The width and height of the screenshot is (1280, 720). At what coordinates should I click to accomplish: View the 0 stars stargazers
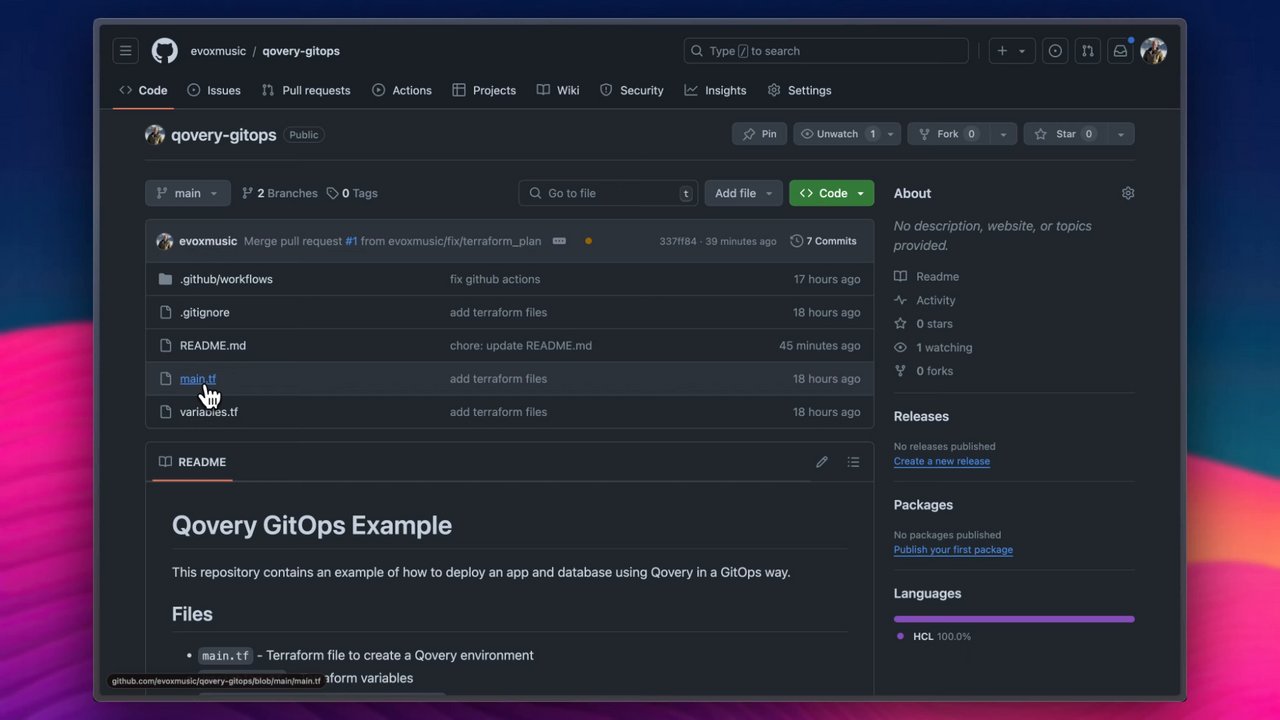(923, 324)
